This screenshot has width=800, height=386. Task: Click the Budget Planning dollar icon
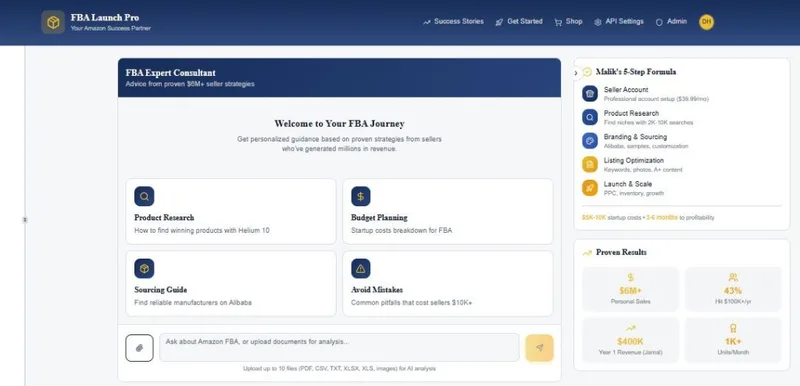361,196
